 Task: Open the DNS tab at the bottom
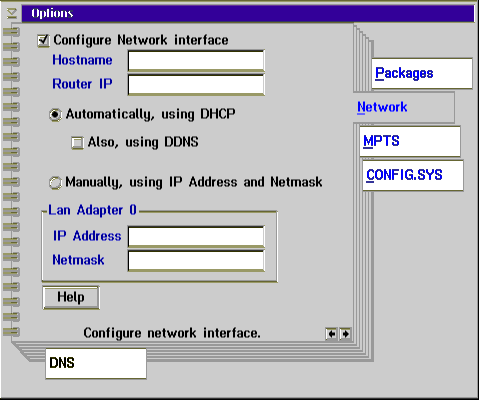tap(96, 363)
